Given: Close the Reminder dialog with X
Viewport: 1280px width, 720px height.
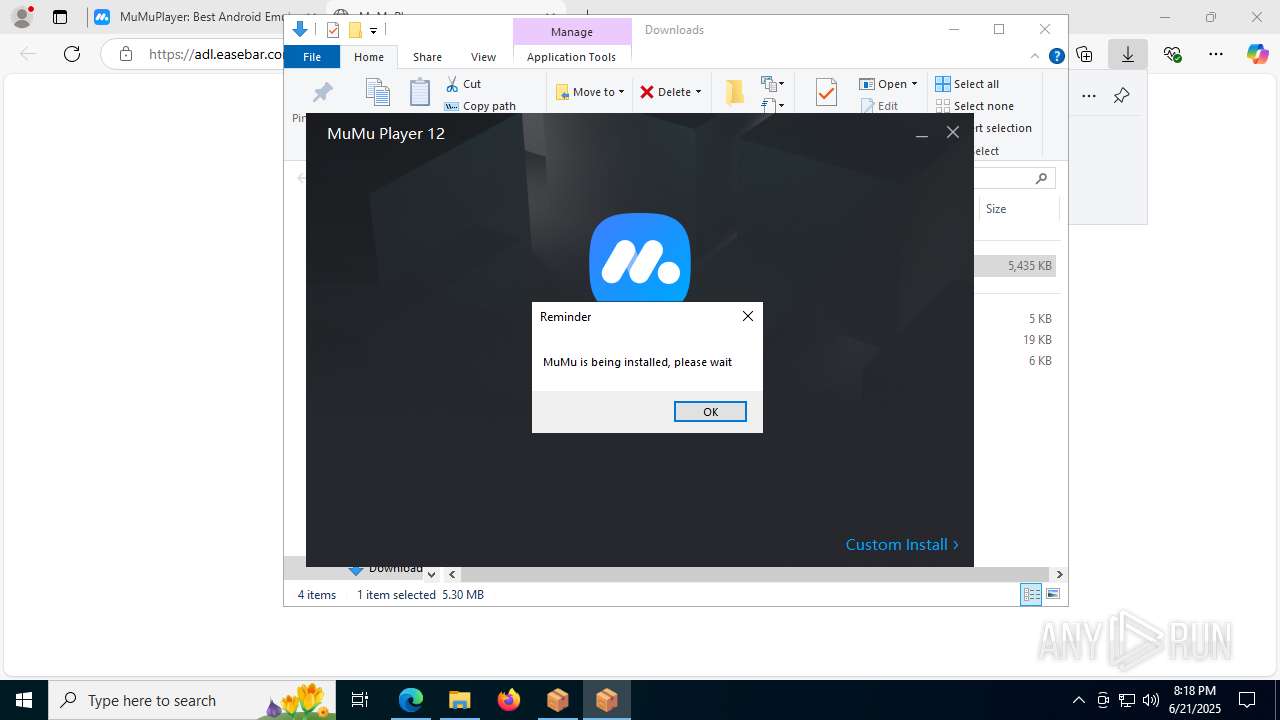Looking at the screenshot, I should tap(747, 316).
